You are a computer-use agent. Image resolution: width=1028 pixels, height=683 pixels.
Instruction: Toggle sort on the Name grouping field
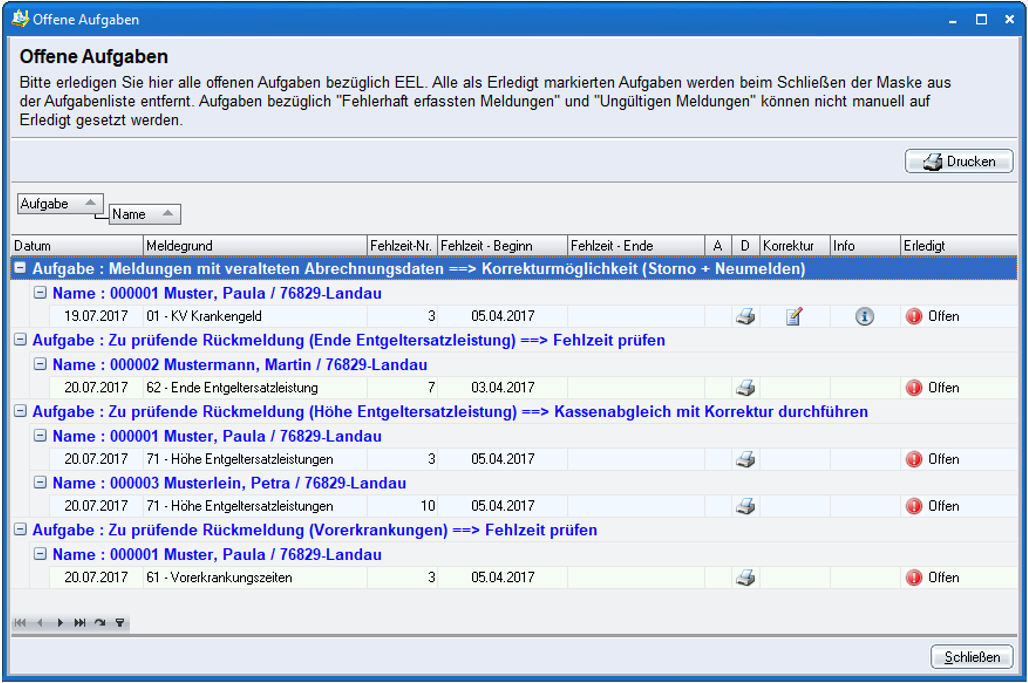click(x=144, y=214)
